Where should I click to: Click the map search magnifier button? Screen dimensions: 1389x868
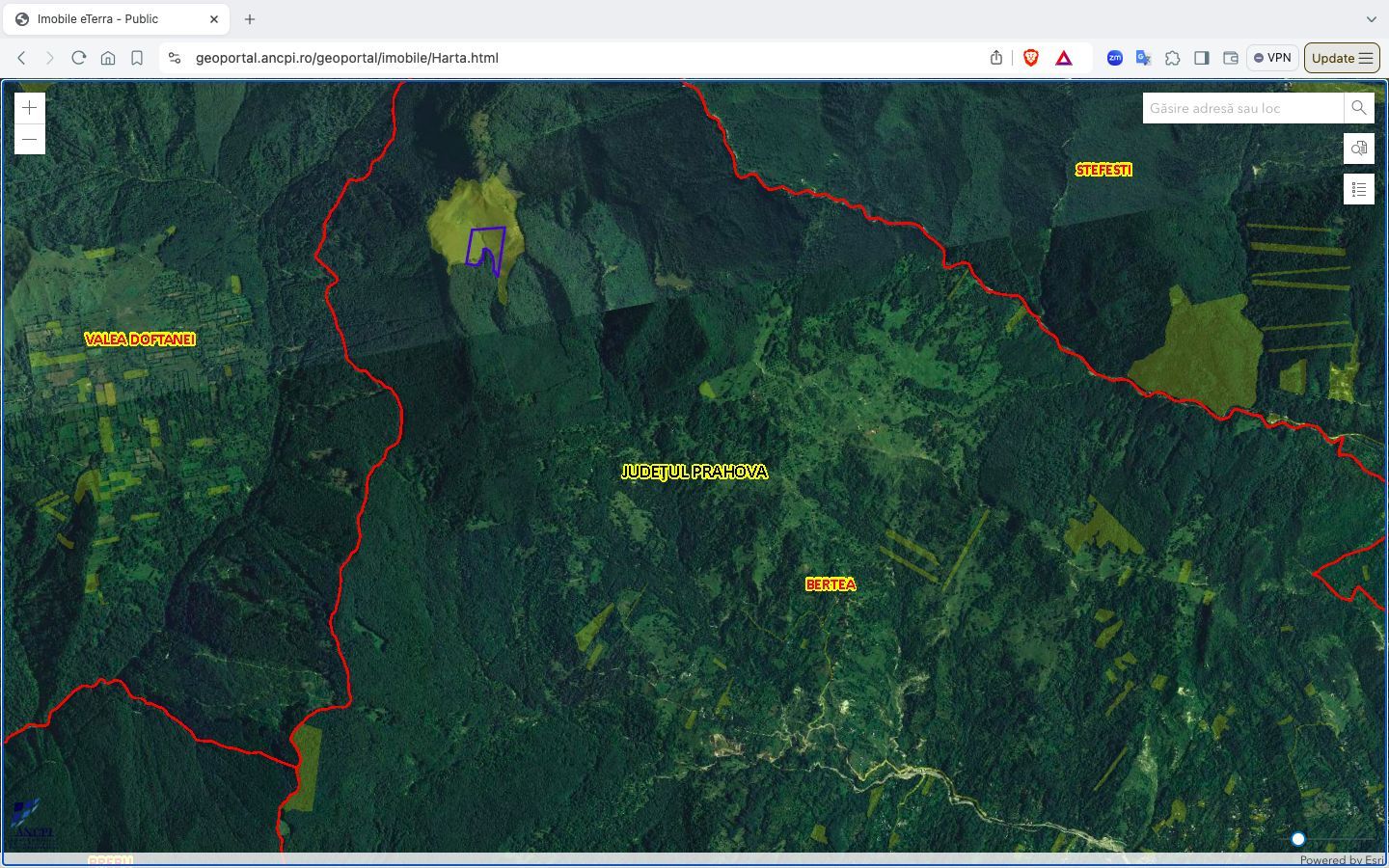(1359, 108)
